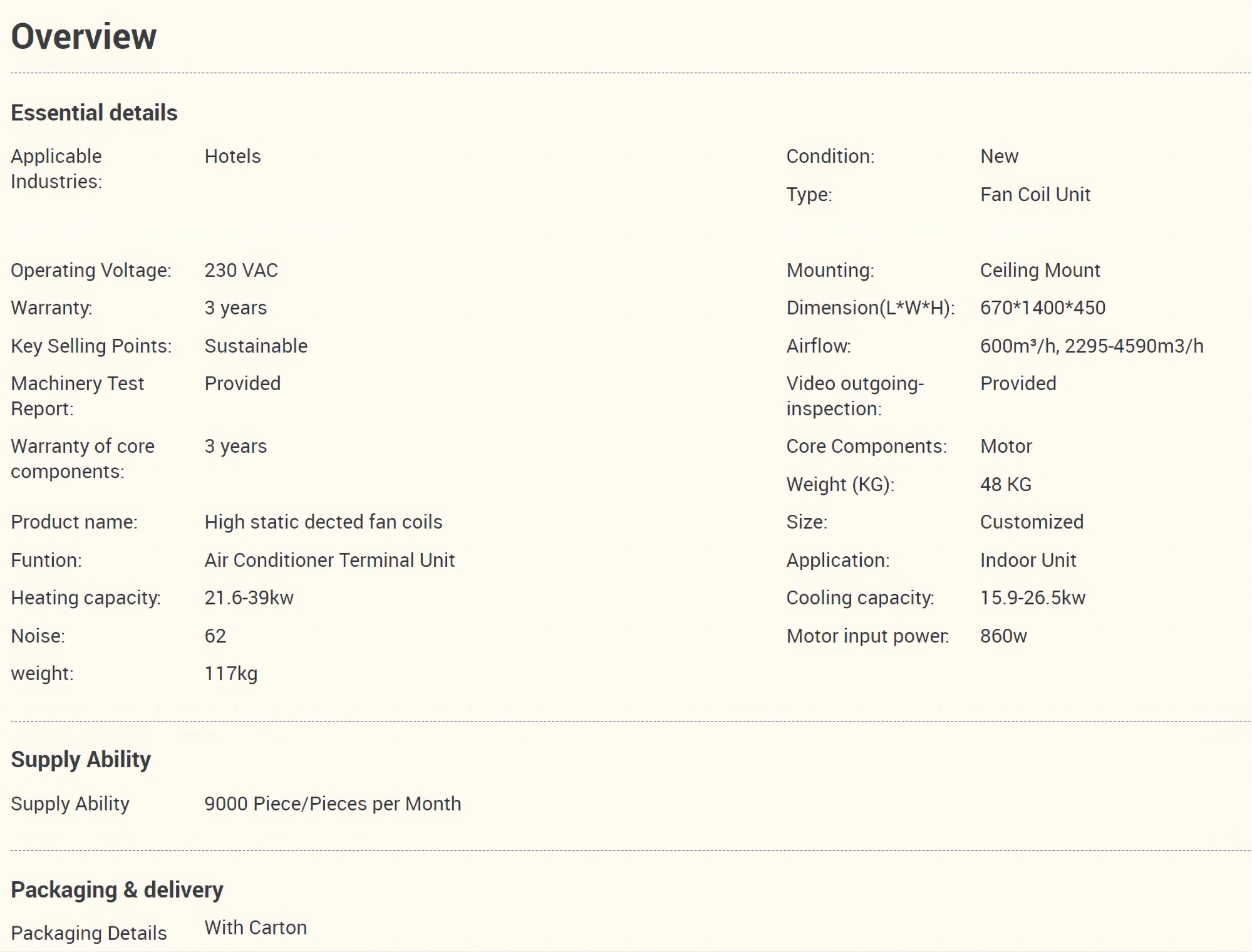Image resolution: width=1252 pixels, height=952 pixels.
Task: Click the Video outgoing-inspection label
Action: coord(854,396)
